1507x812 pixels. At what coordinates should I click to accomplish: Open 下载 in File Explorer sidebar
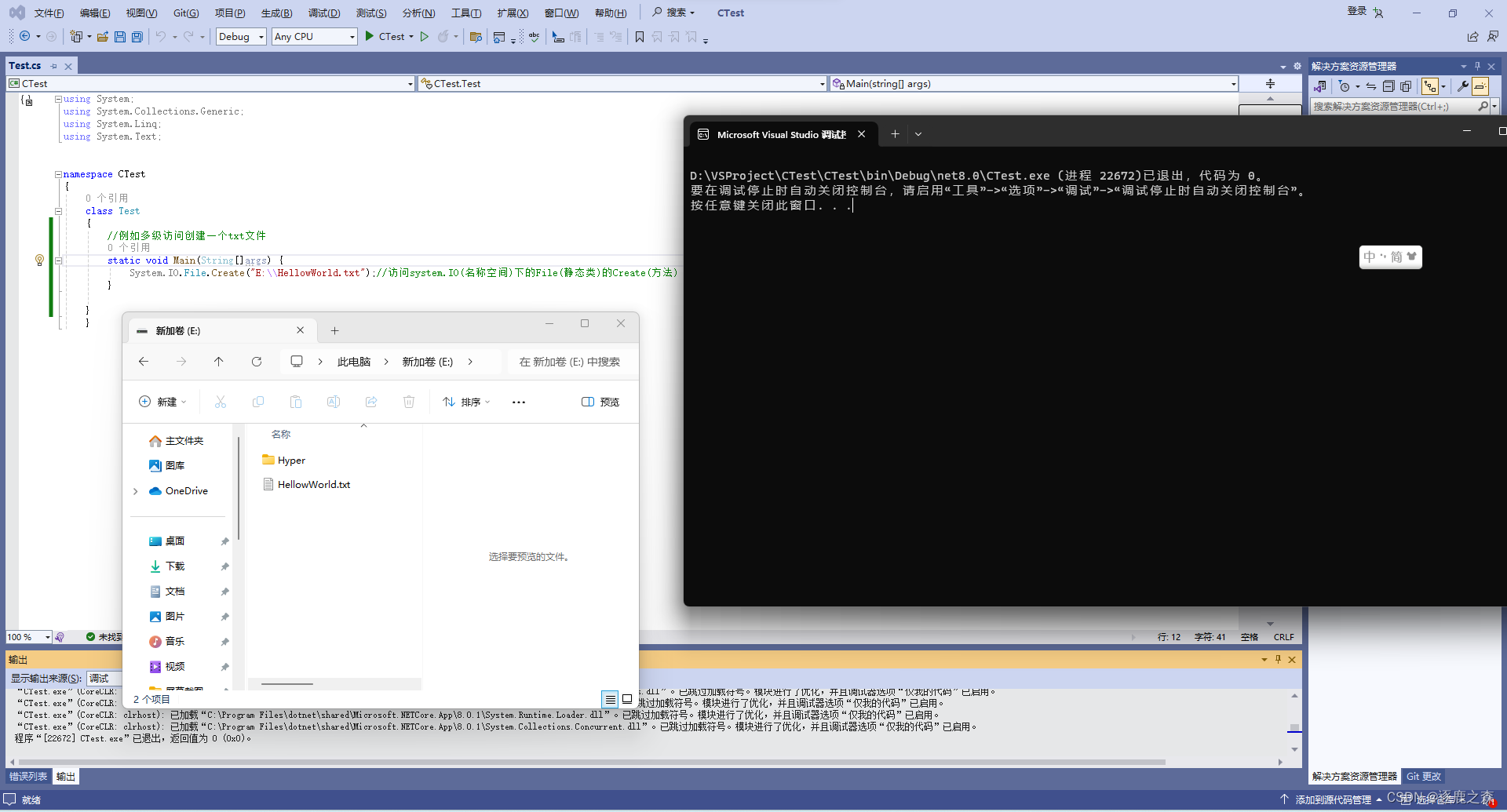(175, 566)
